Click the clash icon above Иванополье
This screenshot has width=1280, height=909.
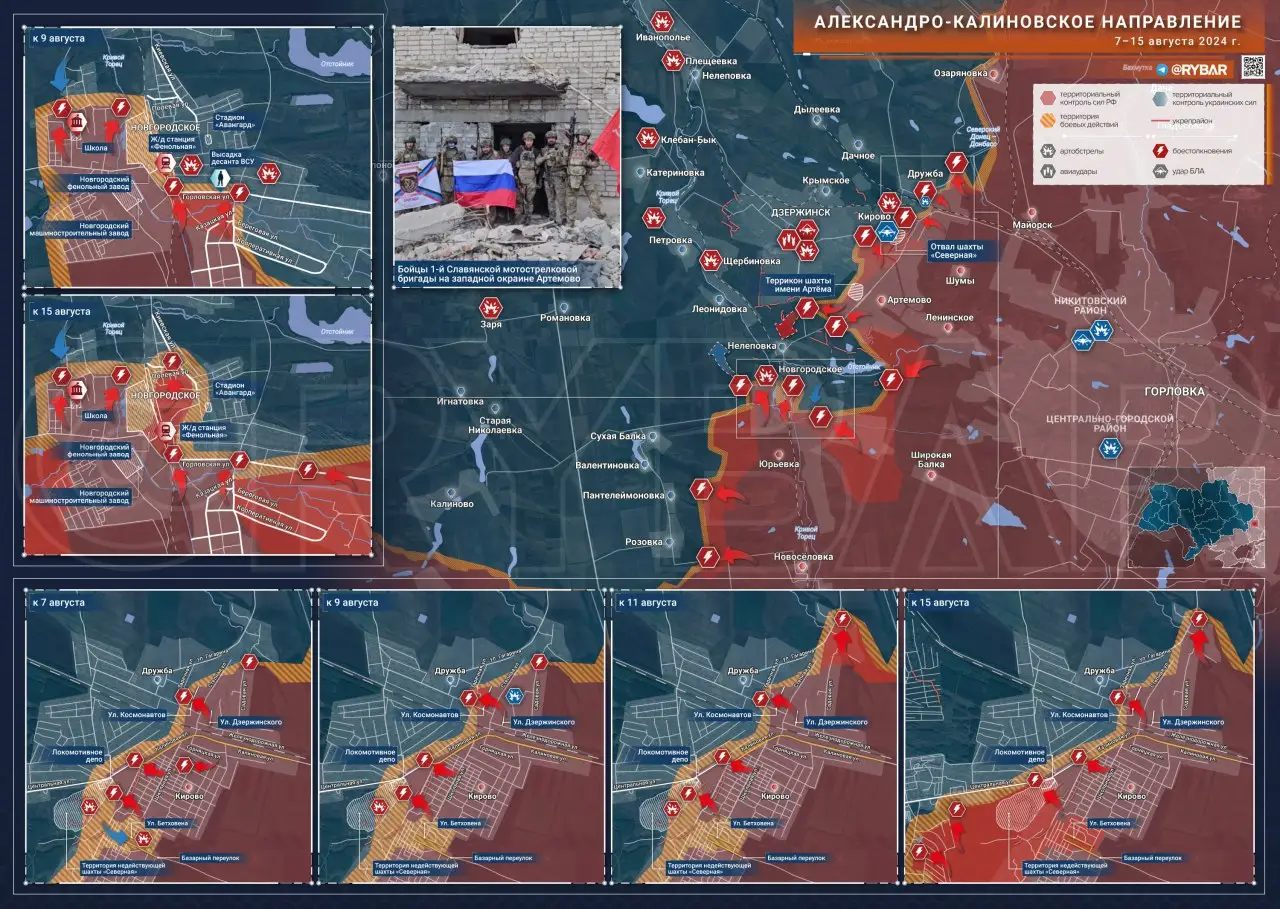coord(661,20)
